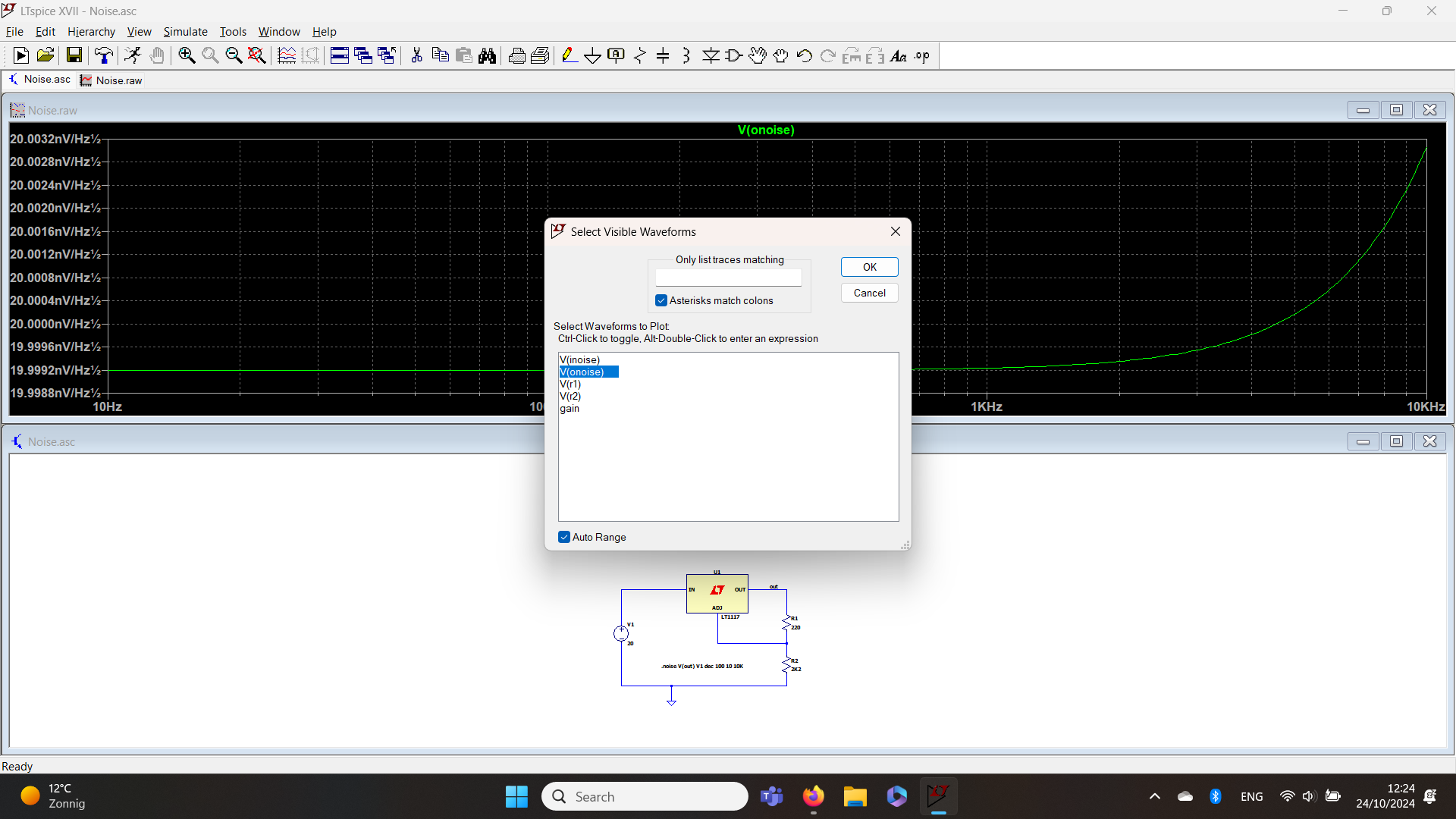Select the Text Aa tool
1456x819 pixels.
pos(899,55)
